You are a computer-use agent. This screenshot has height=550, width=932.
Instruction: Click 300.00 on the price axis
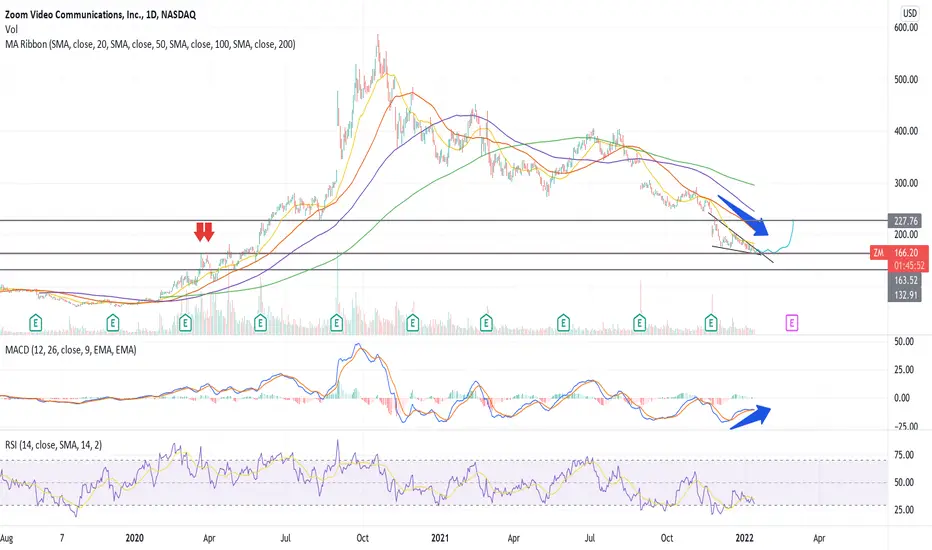(906, 183)
